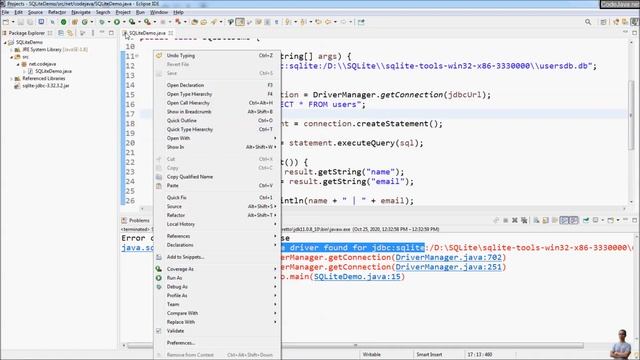Open the dropdown arrow beside Run button
Viewport: 640px width, 360px height.
point(124,22)
